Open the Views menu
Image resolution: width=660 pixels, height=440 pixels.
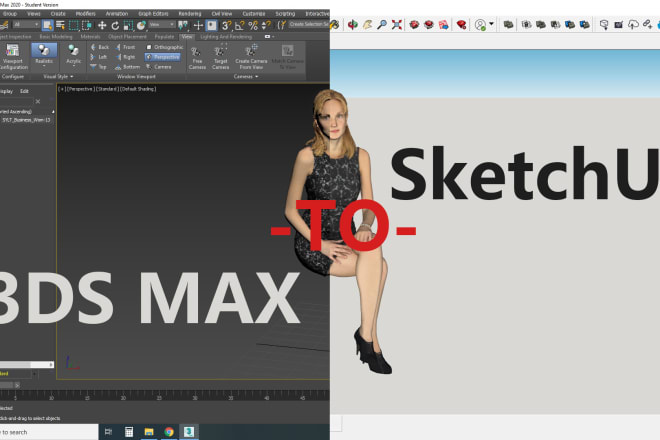click(x=33, y=14)
